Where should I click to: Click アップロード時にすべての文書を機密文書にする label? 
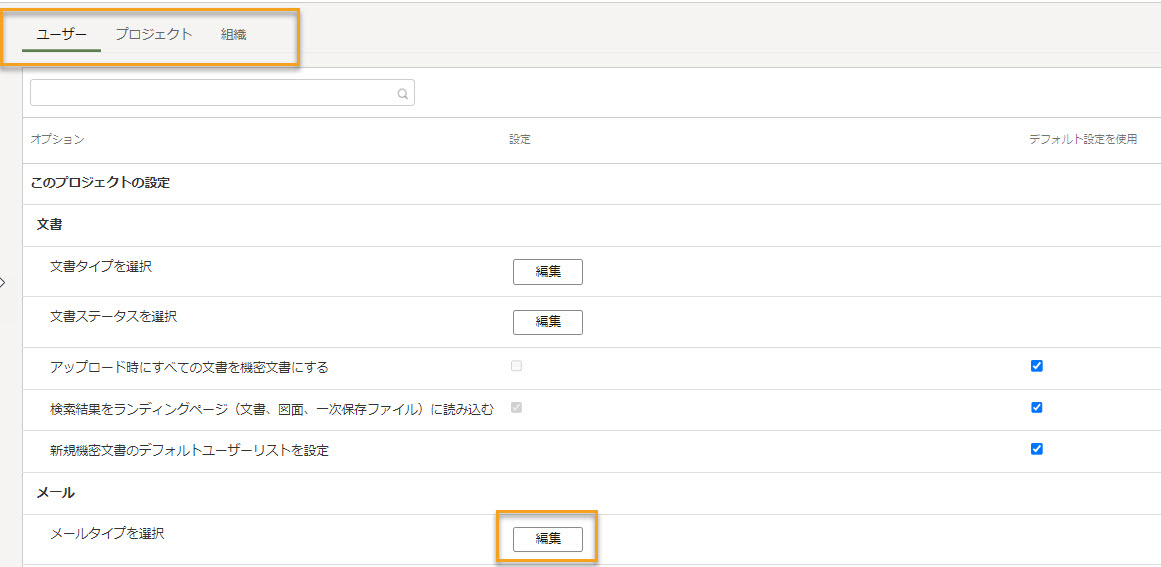[190, 367]
